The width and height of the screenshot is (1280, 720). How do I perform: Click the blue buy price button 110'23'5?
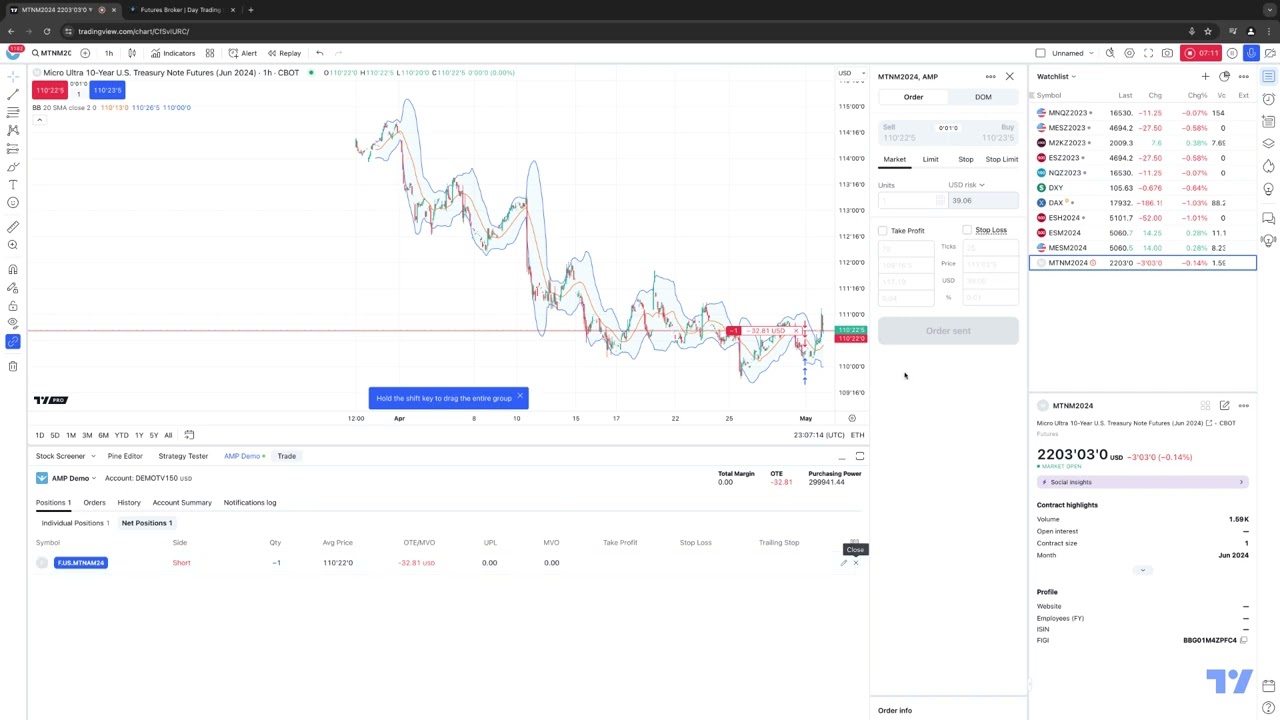[x=107, y=90]
